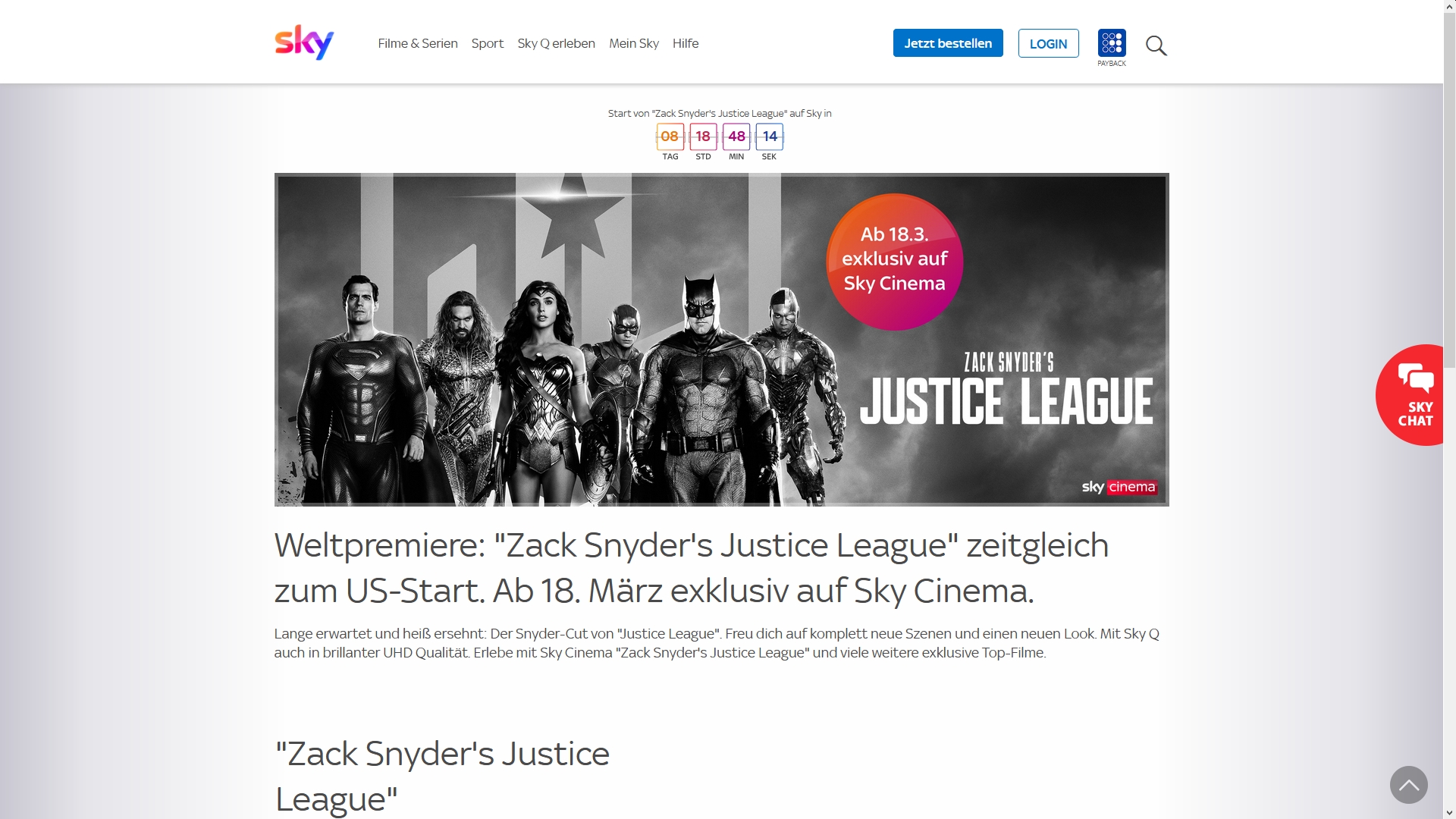Open the Sport menu
Viewport: 1456px width, 819px height.
click(488, 43)
